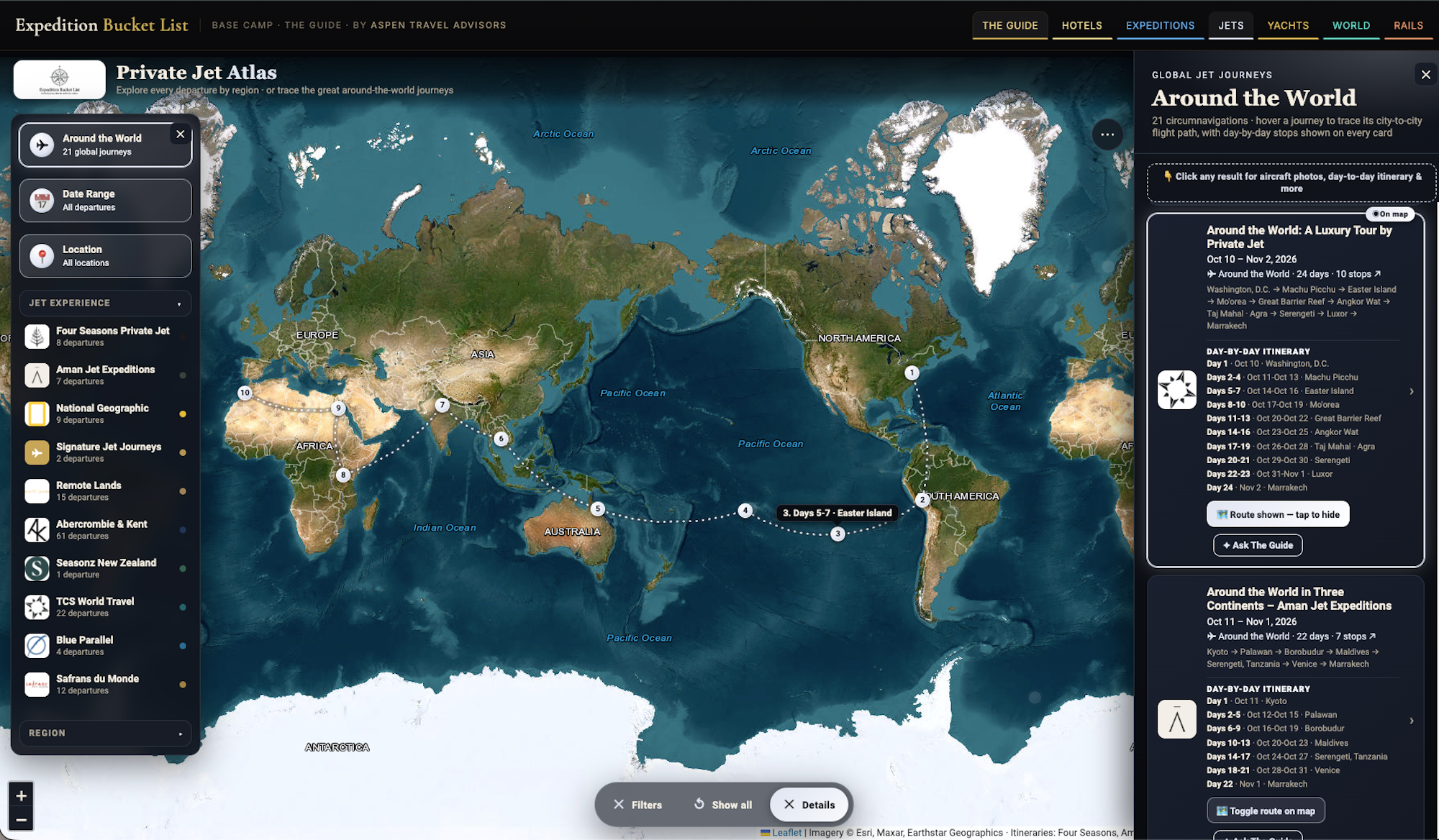
Task: Expand Three Continents card chevron arrow
Action: point(1412,721)
